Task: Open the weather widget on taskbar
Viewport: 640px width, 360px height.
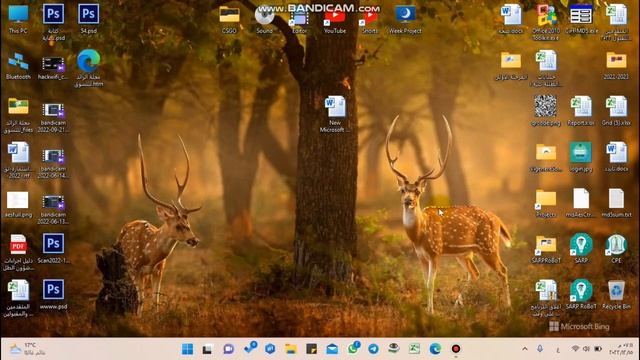Action: coord(27,349)
